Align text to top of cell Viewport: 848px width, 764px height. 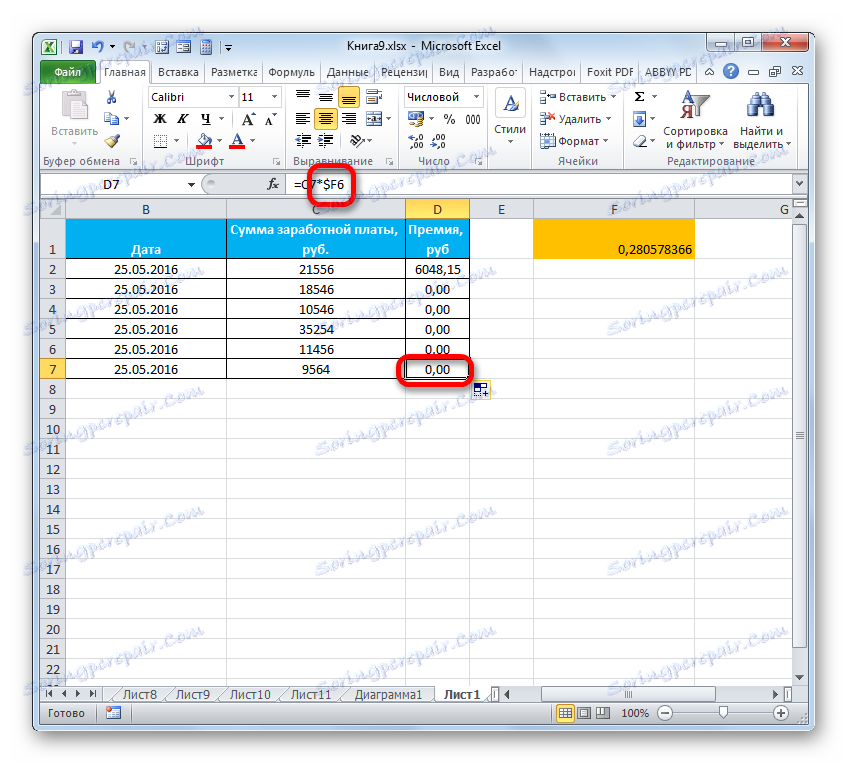click(303, 96)
